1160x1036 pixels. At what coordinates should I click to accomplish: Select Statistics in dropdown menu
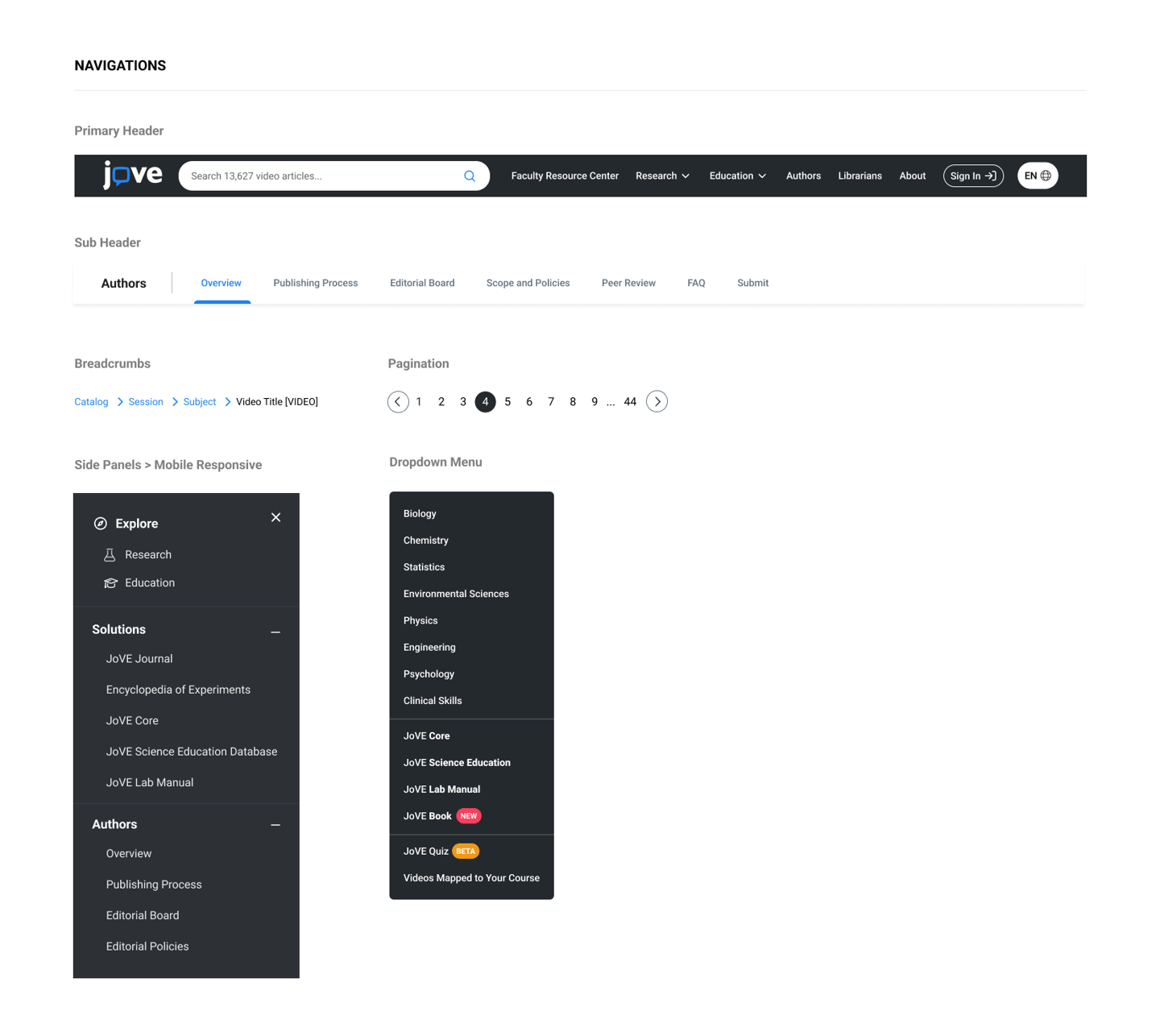click(x=424, y=567)
